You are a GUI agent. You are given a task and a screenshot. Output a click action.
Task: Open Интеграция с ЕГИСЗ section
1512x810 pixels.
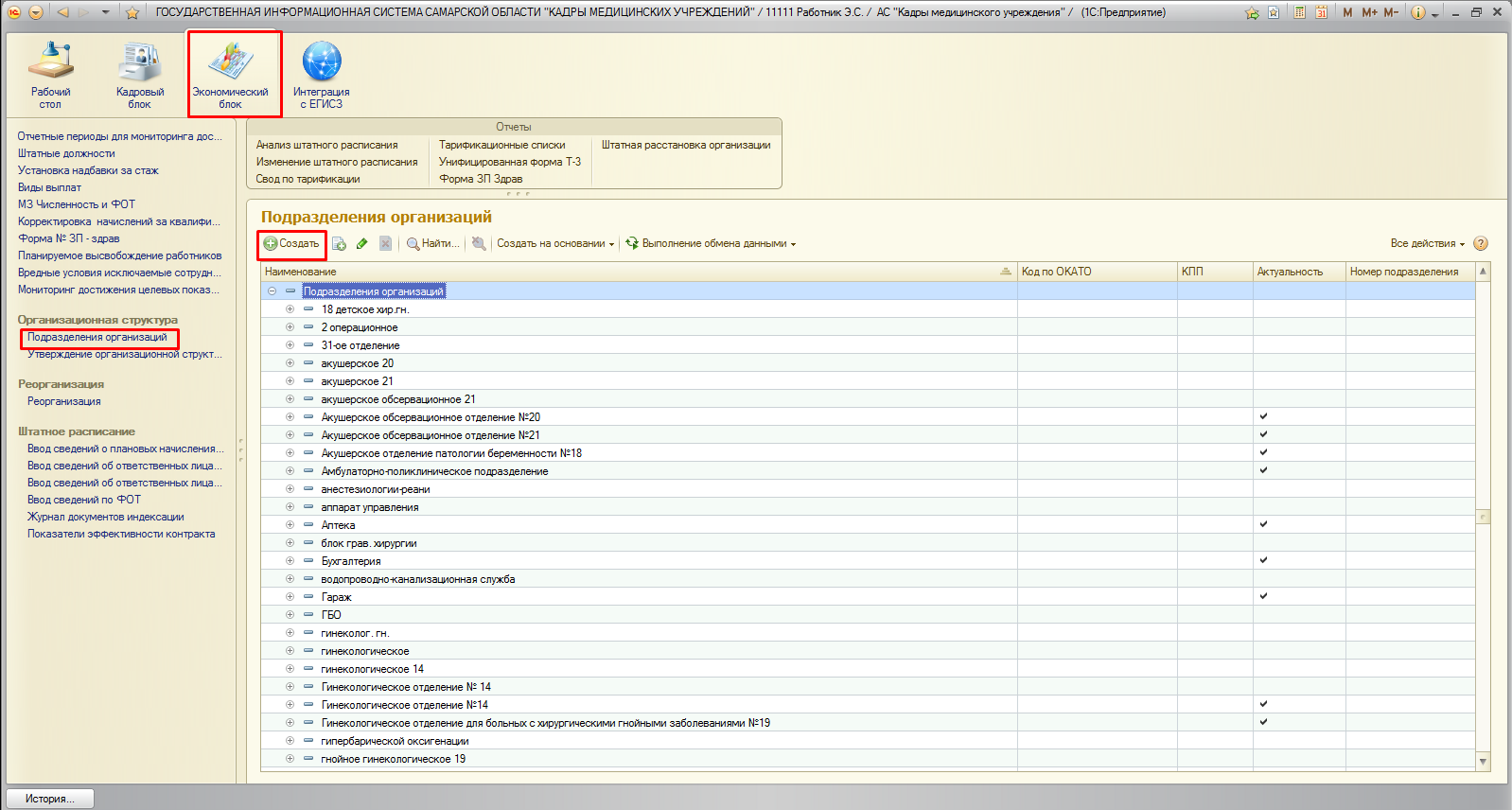tap(321, 74)
